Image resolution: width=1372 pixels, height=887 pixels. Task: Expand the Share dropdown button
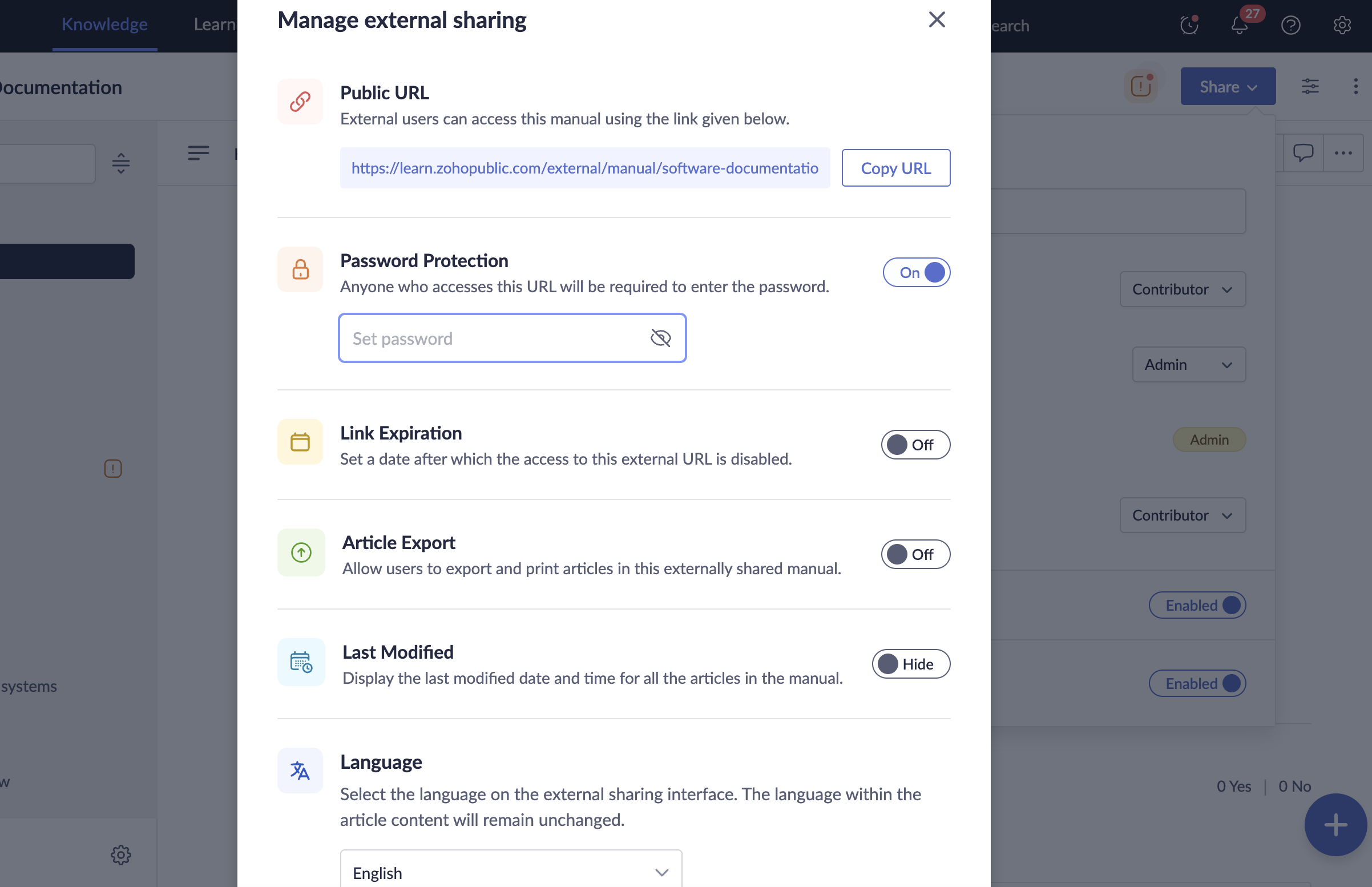click(1228, 86)
